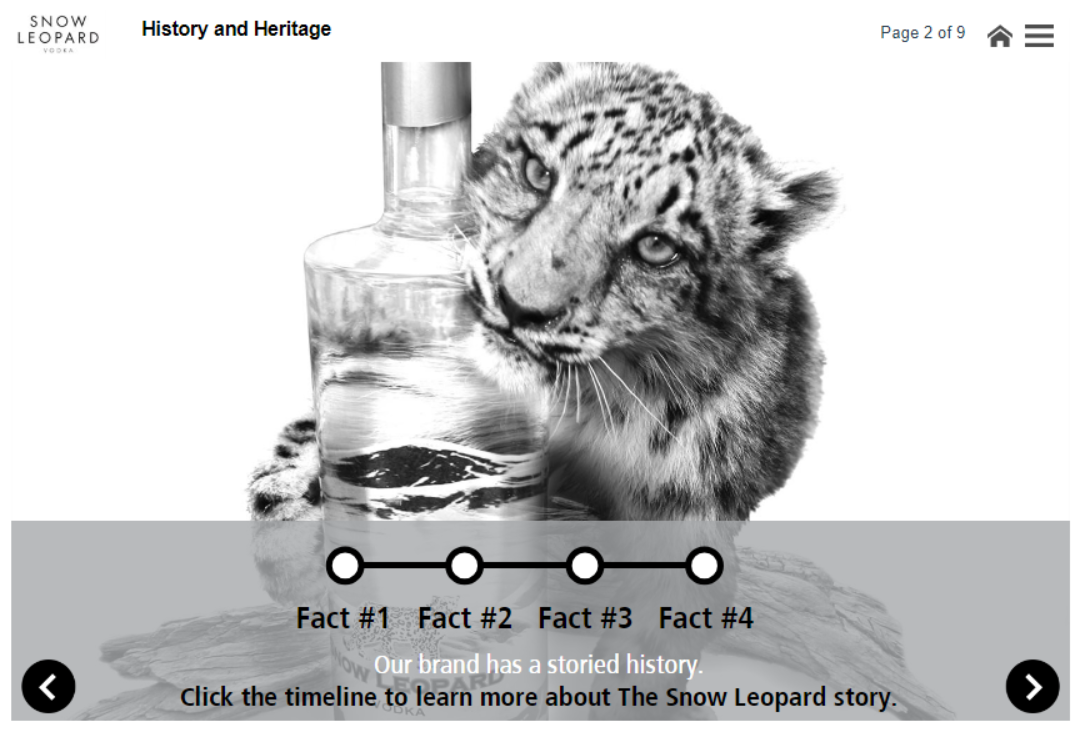Click the previous page arrow button

(x=48, y=686)
